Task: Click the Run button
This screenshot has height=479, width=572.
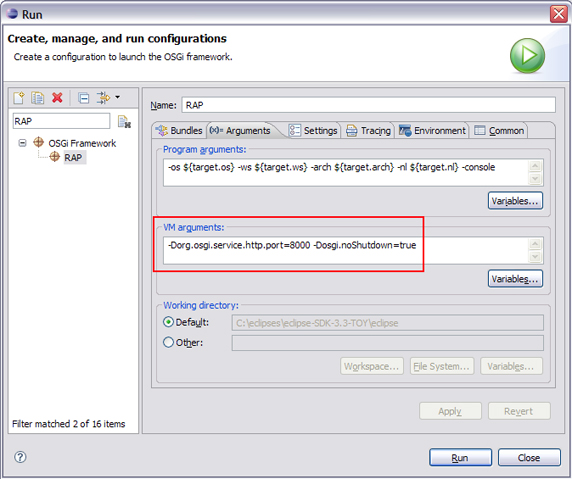Action: (x=460, y=457)
